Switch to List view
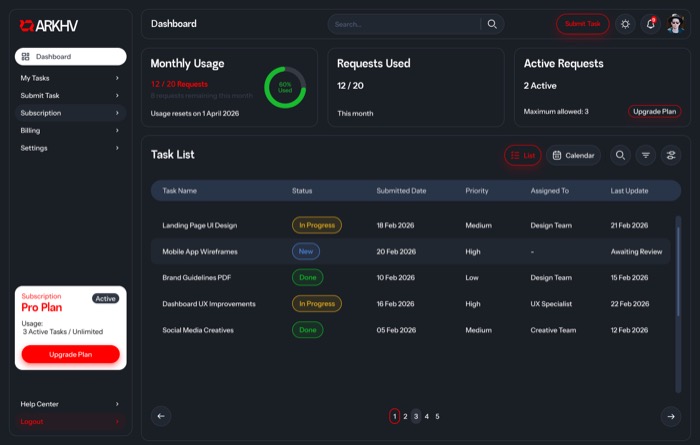 coord(523,155)
